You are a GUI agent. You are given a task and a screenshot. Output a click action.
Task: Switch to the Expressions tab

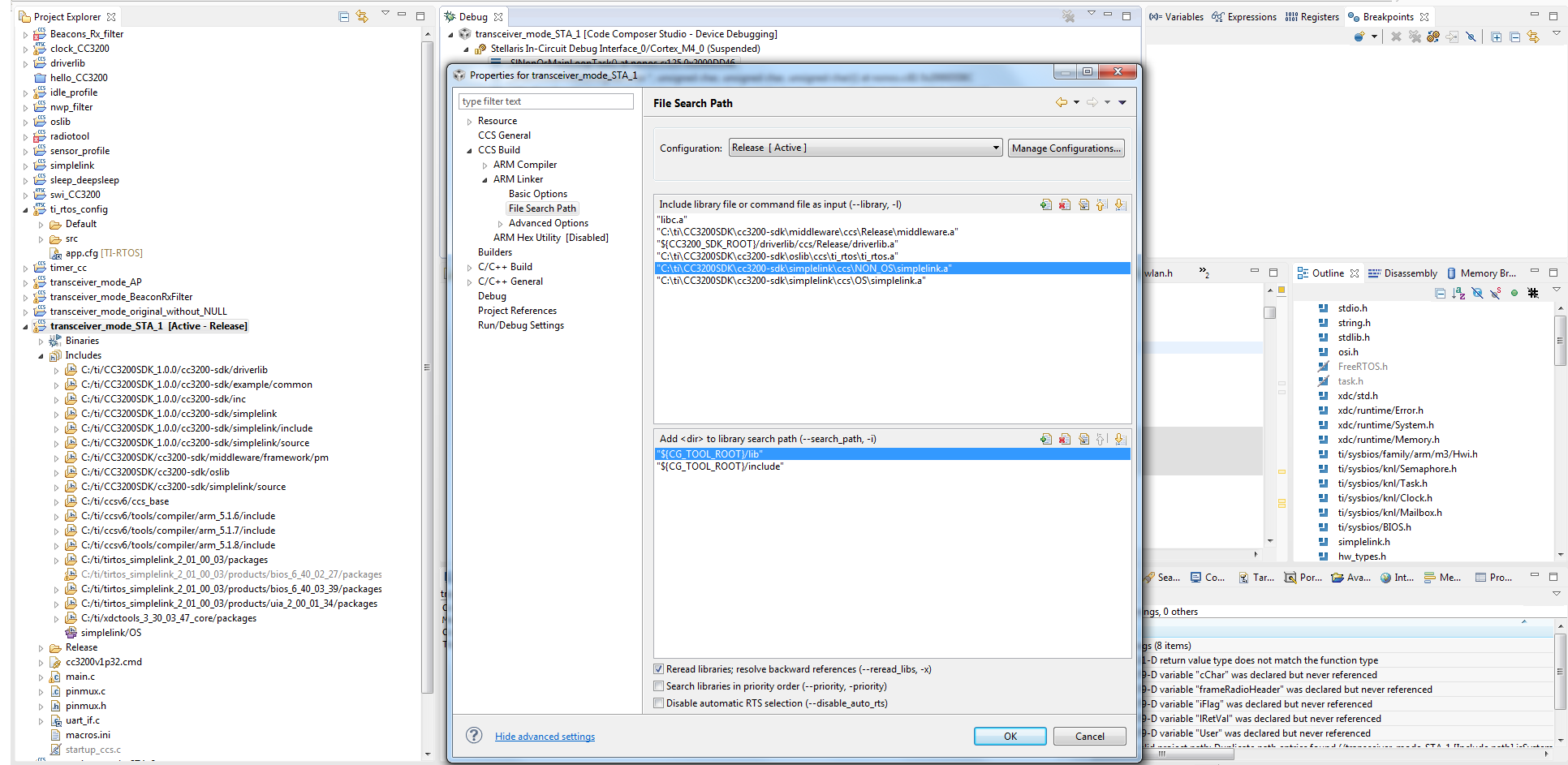coord(1244,16)
